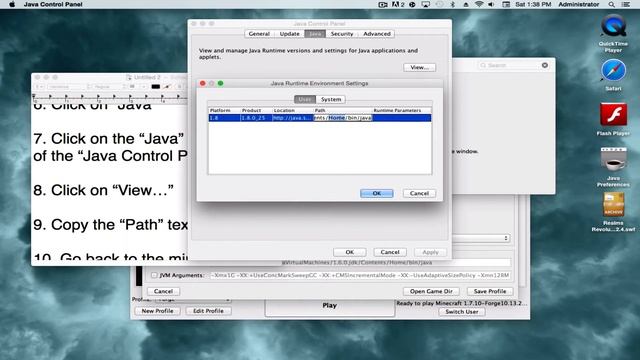This screenshot has height=360, width=640.
Task: Confirm JRE Settings with OK
Action: coord(377,193)
